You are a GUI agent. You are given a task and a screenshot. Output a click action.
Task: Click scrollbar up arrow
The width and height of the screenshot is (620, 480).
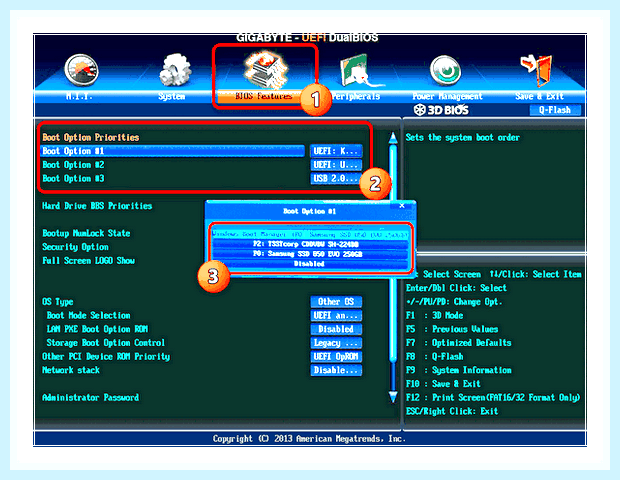click(x=393, y=138)
